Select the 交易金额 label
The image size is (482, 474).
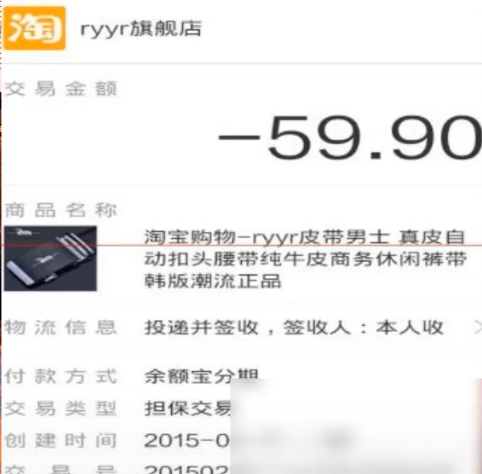tap(61, 89)
